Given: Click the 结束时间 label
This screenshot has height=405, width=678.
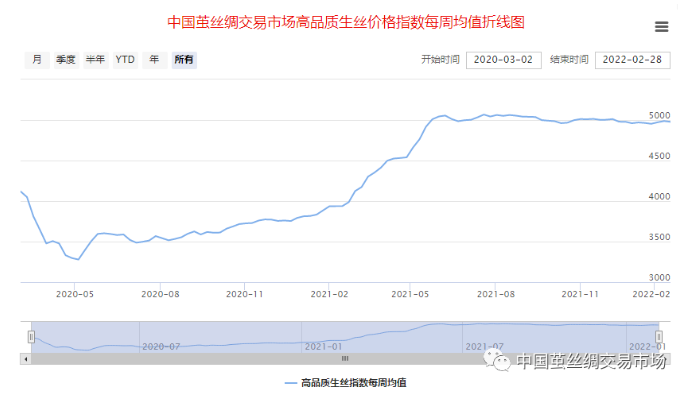Looking at the screenshot, I should click(569, 60).
